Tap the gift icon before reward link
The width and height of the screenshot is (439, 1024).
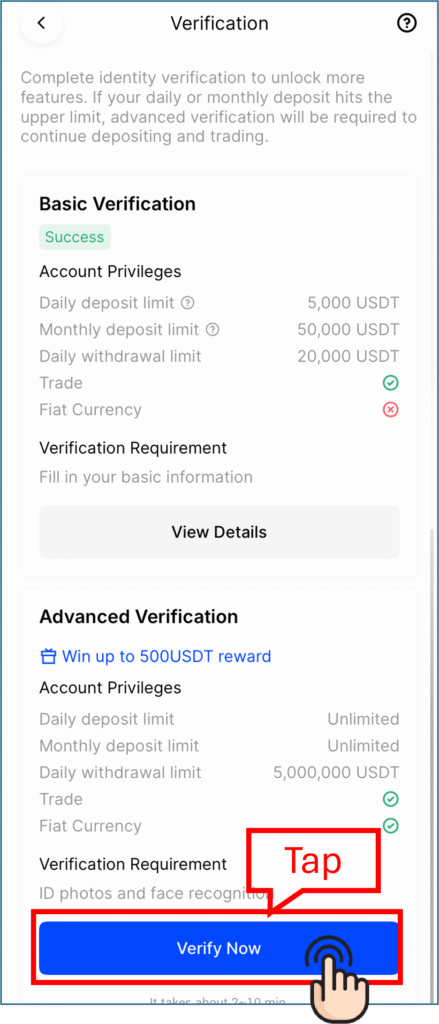coord(48,656)
